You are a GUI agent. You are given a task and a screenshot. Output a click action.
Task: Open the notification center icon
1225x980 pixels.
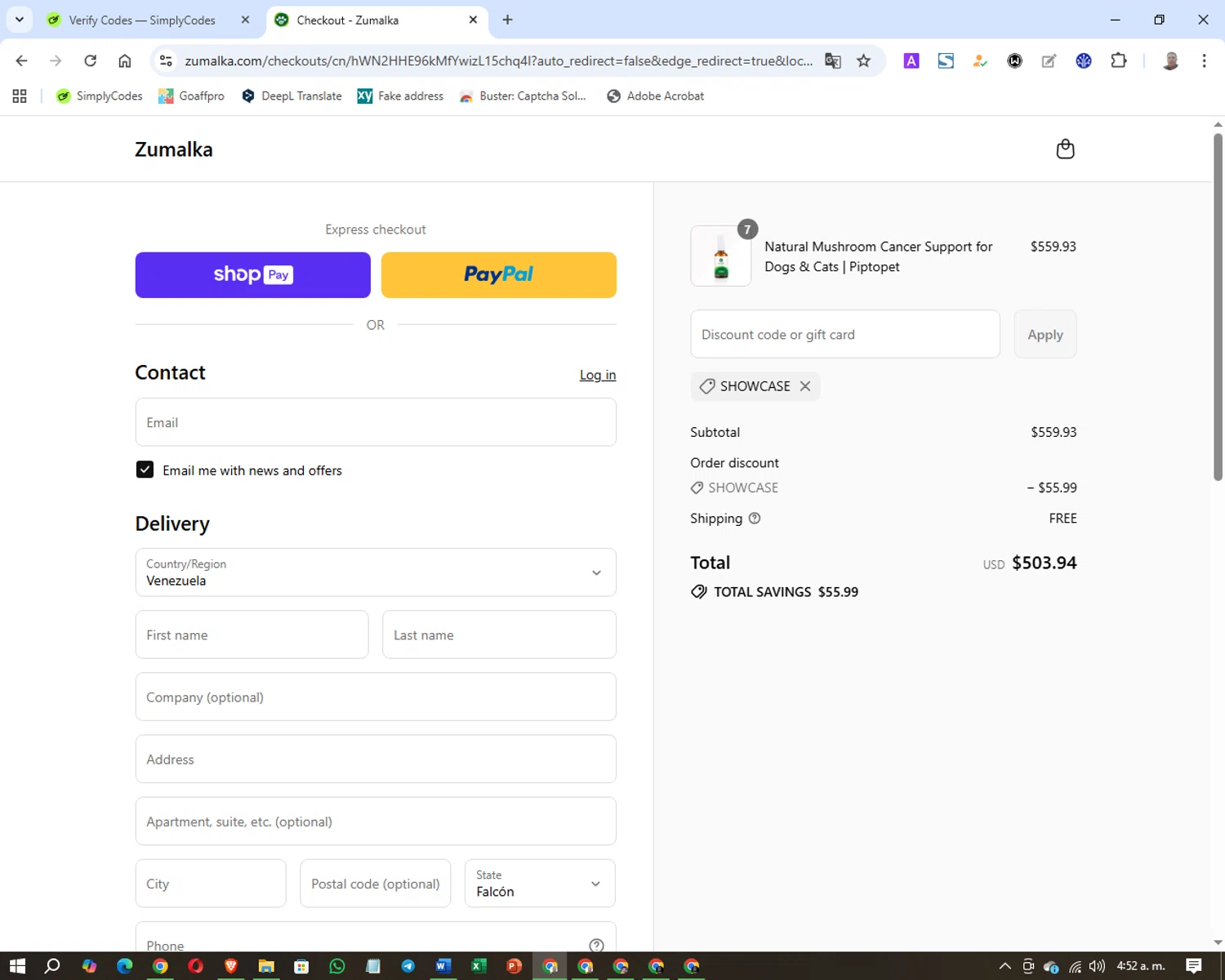pyautogui.click(x=1194, y=966)
